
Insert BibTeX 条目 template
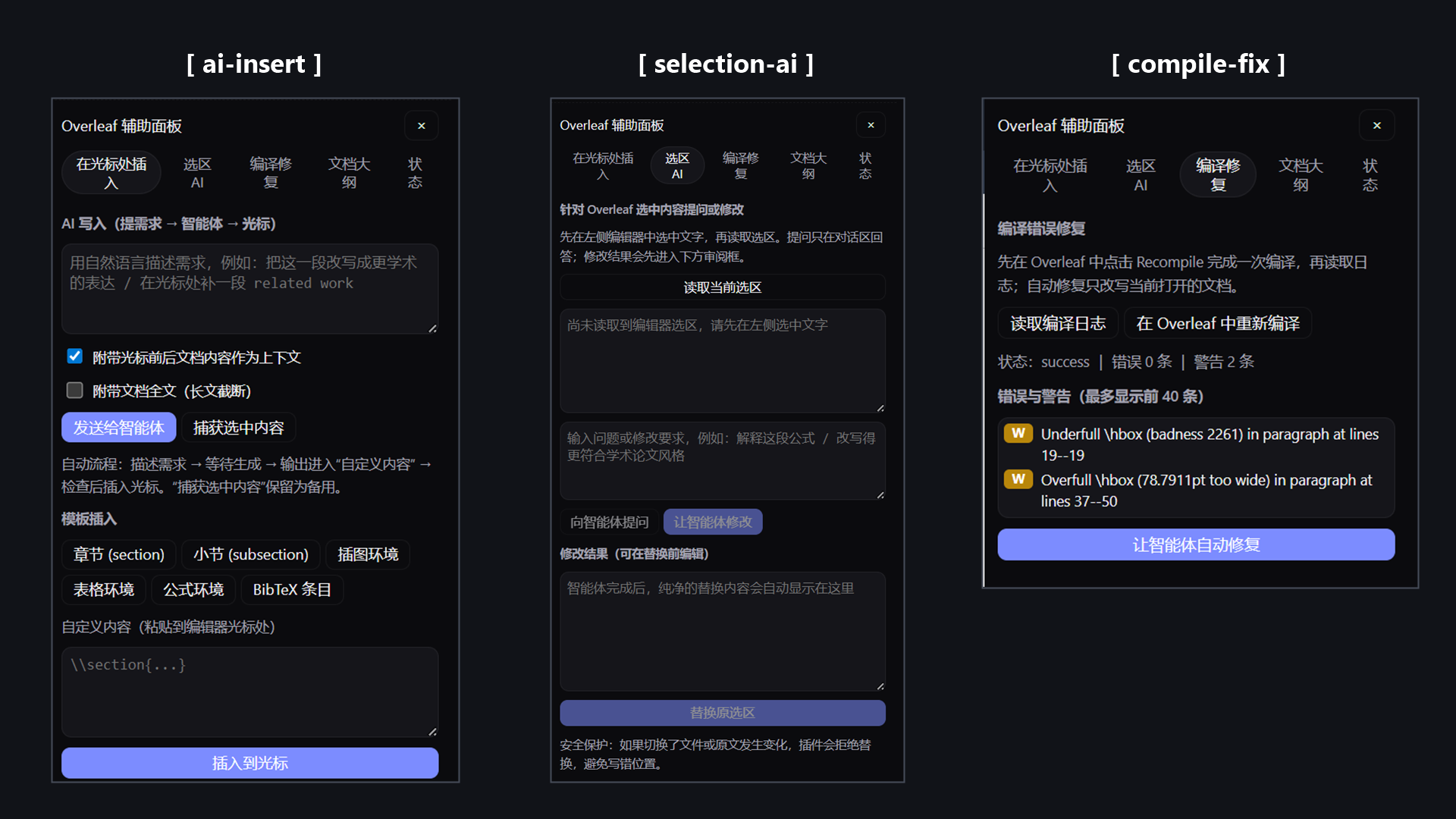(x=292, y=589)
